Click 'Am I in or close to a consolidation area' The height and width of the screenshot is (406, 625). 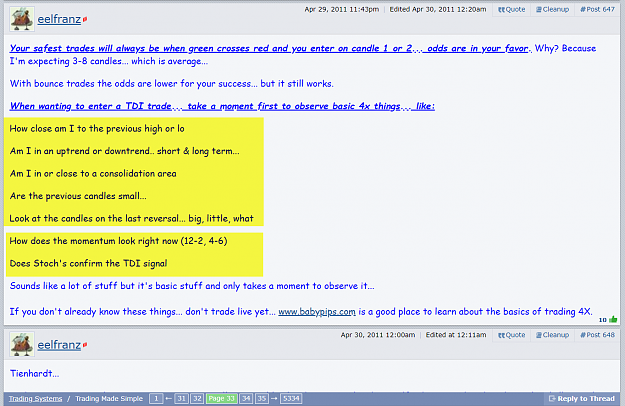tap(93, 174)
